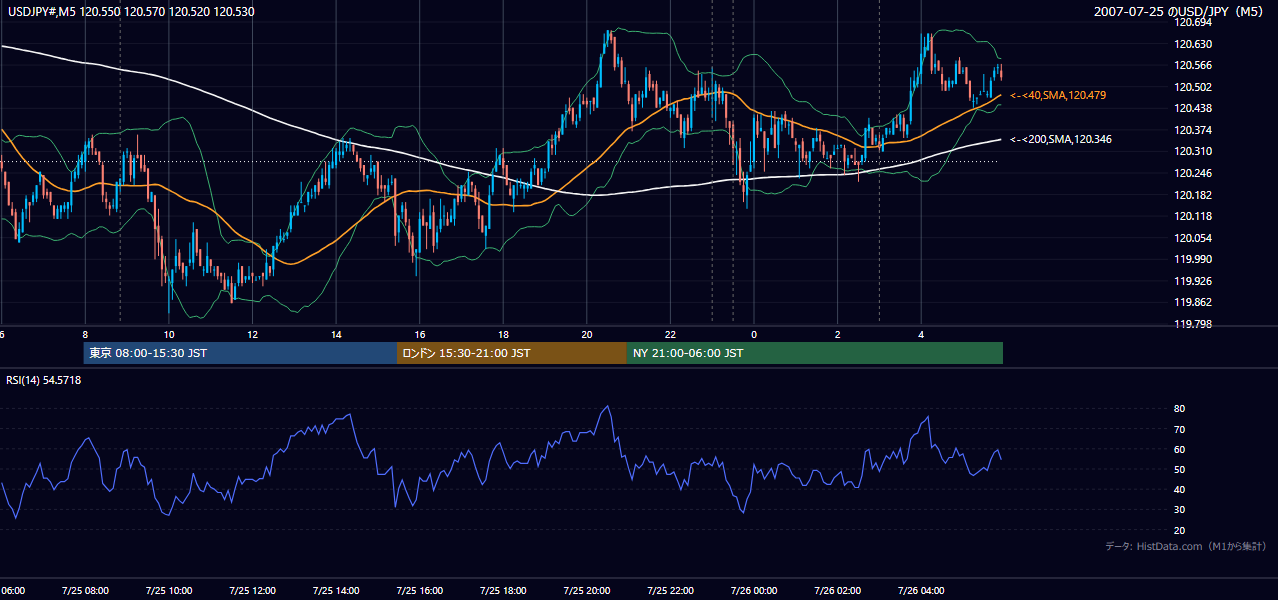Screen dimensions: 1278x600
Task: Click price axis value 120.502
Action: point(1193,87)
